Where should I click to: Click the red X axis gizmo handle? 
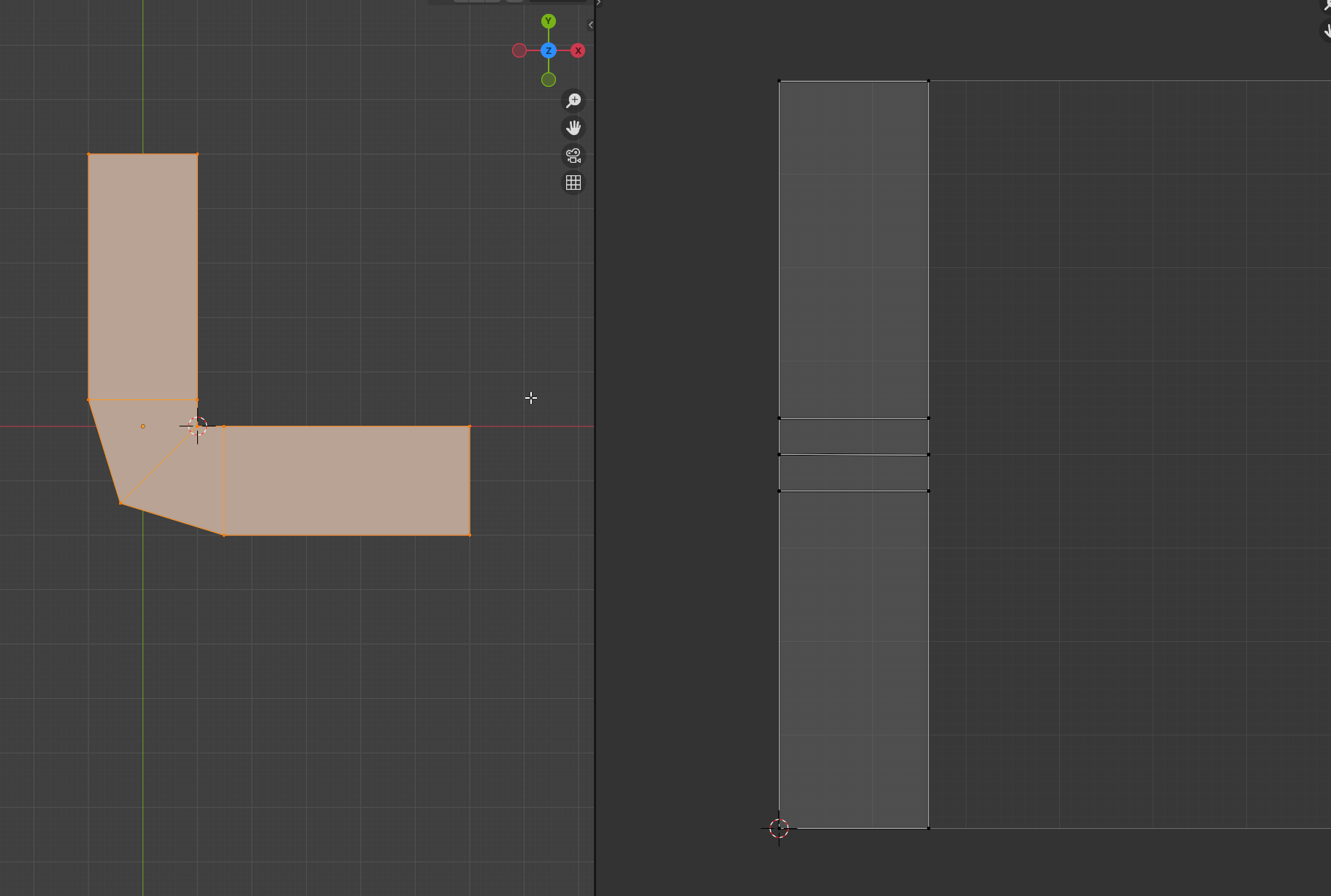pos(578,50)
